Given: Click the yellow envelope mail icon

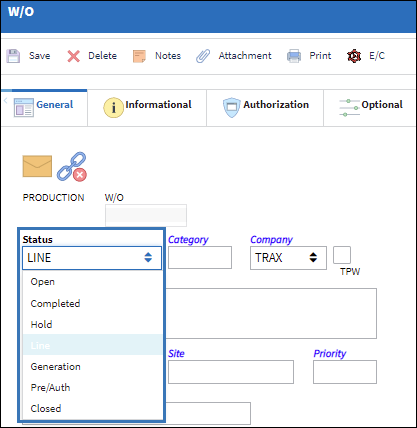Looking at the screenshot, I should coord(37,166).
